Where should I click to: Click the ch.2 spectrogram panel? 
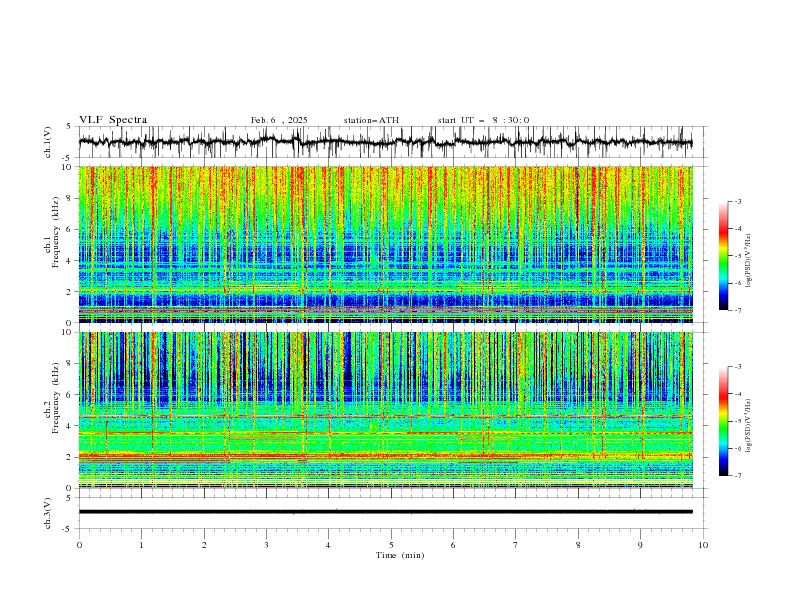click(x=386, y=410)
